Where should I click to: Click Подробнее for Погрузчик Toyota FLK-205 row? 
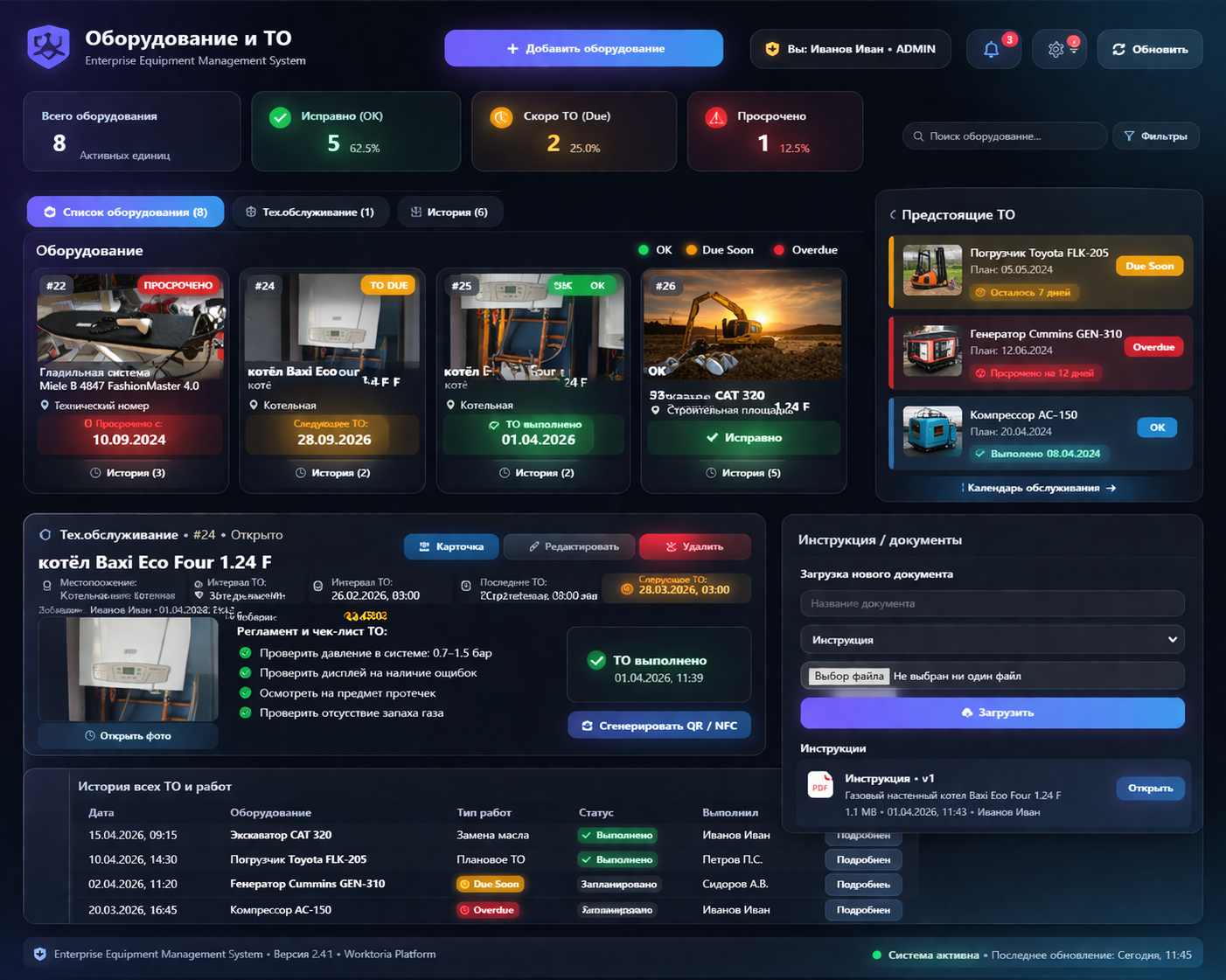tap(863, 860)
